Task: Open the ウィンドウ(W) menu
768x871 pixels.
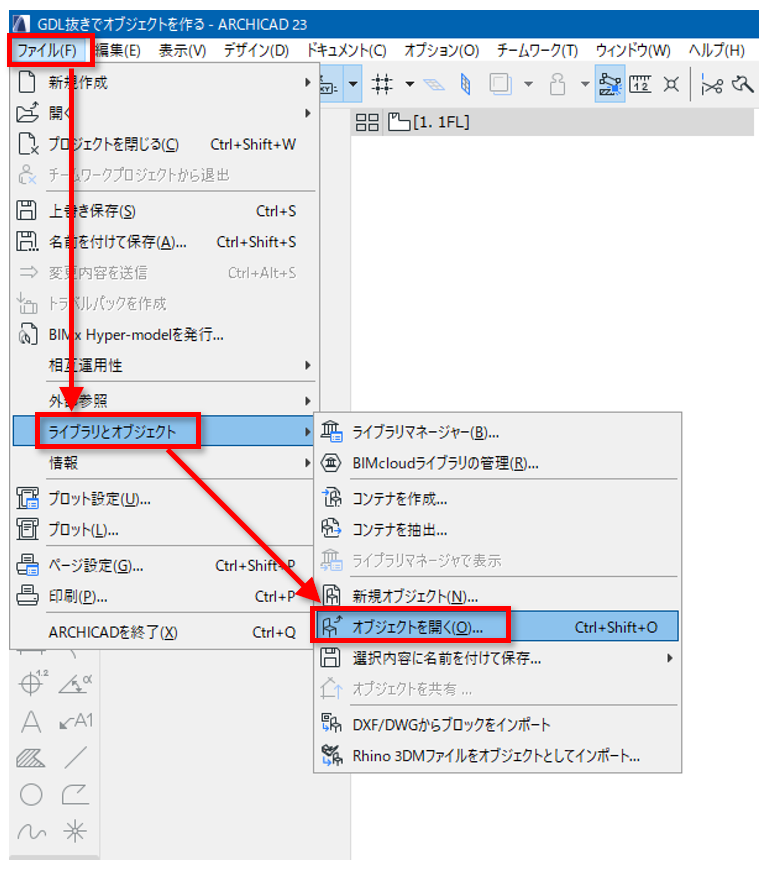Action: point(633,51)
